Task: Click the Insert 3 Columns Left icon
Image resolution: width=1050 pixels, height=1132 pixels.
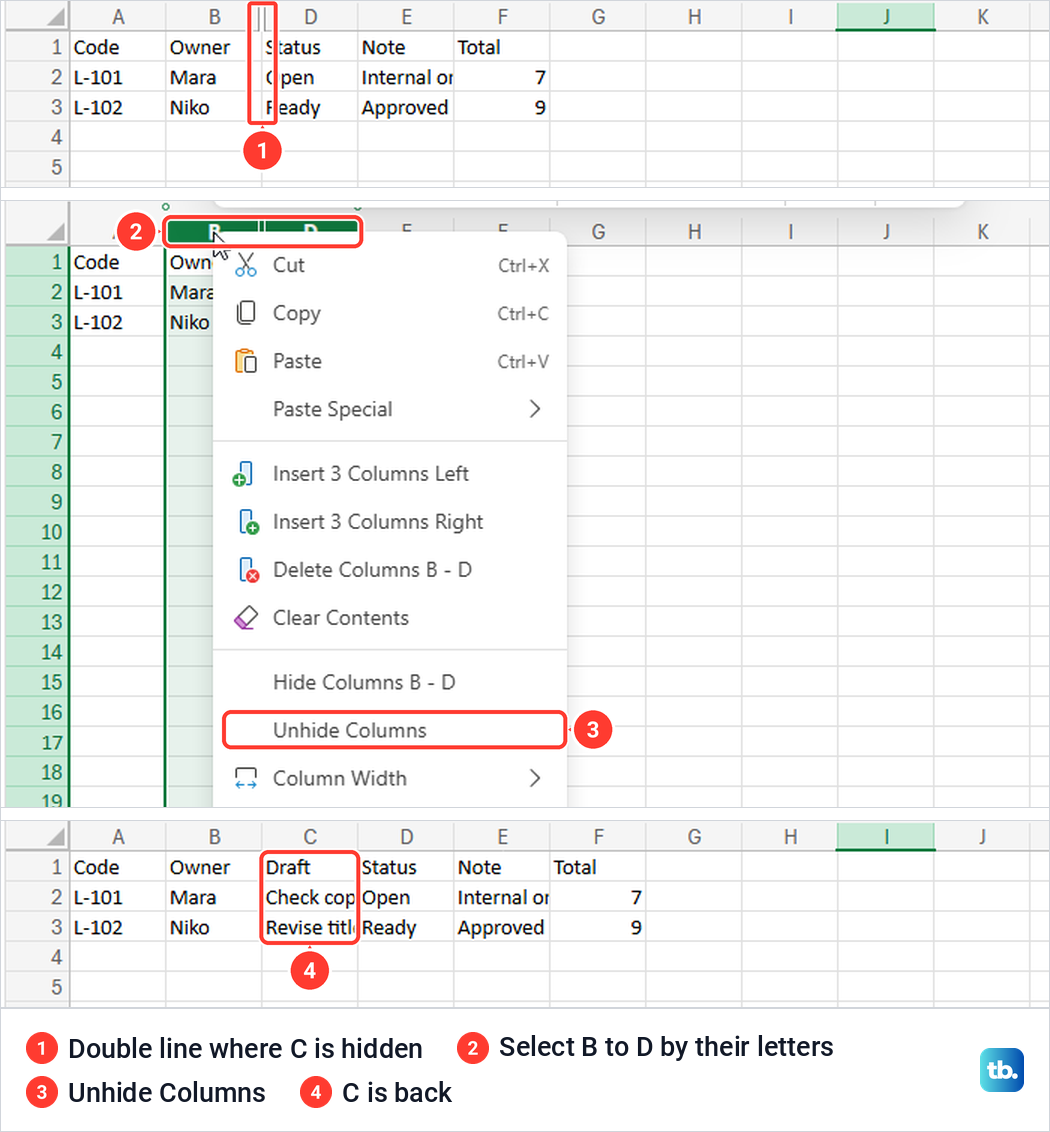Action: pyautogui.click(x=243, y=474)
